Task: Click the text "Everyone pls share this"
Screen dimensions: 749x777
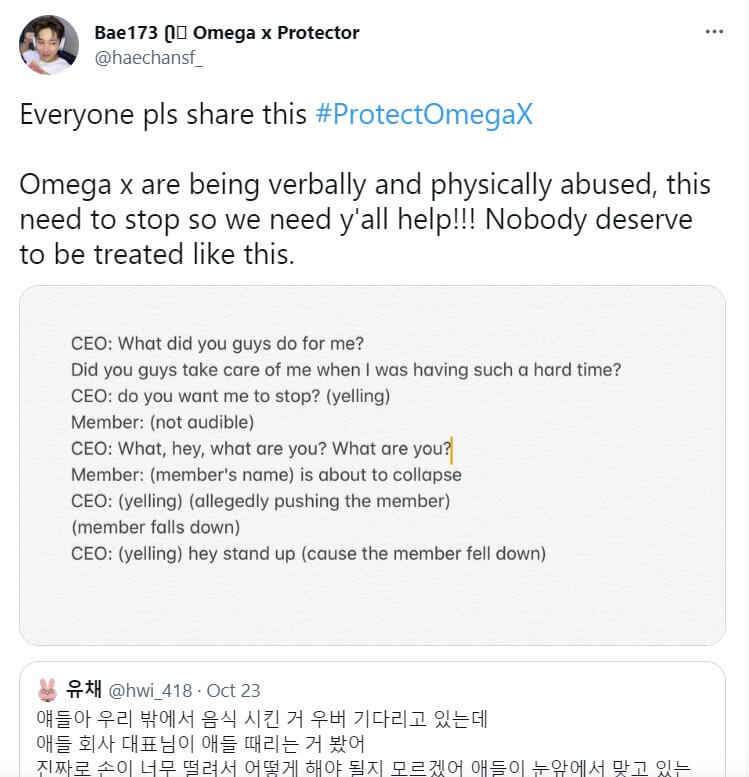Action: (x=164, y=114)
